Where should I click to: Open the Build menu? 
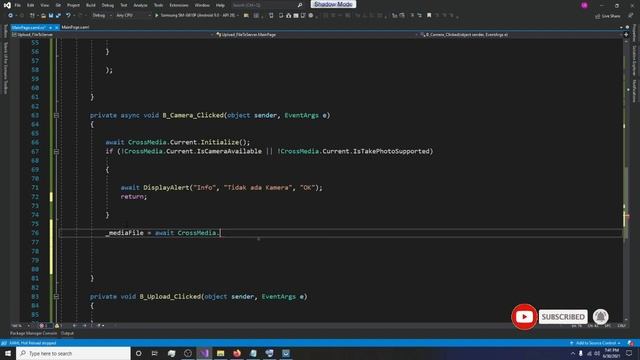tap(91, 5)
